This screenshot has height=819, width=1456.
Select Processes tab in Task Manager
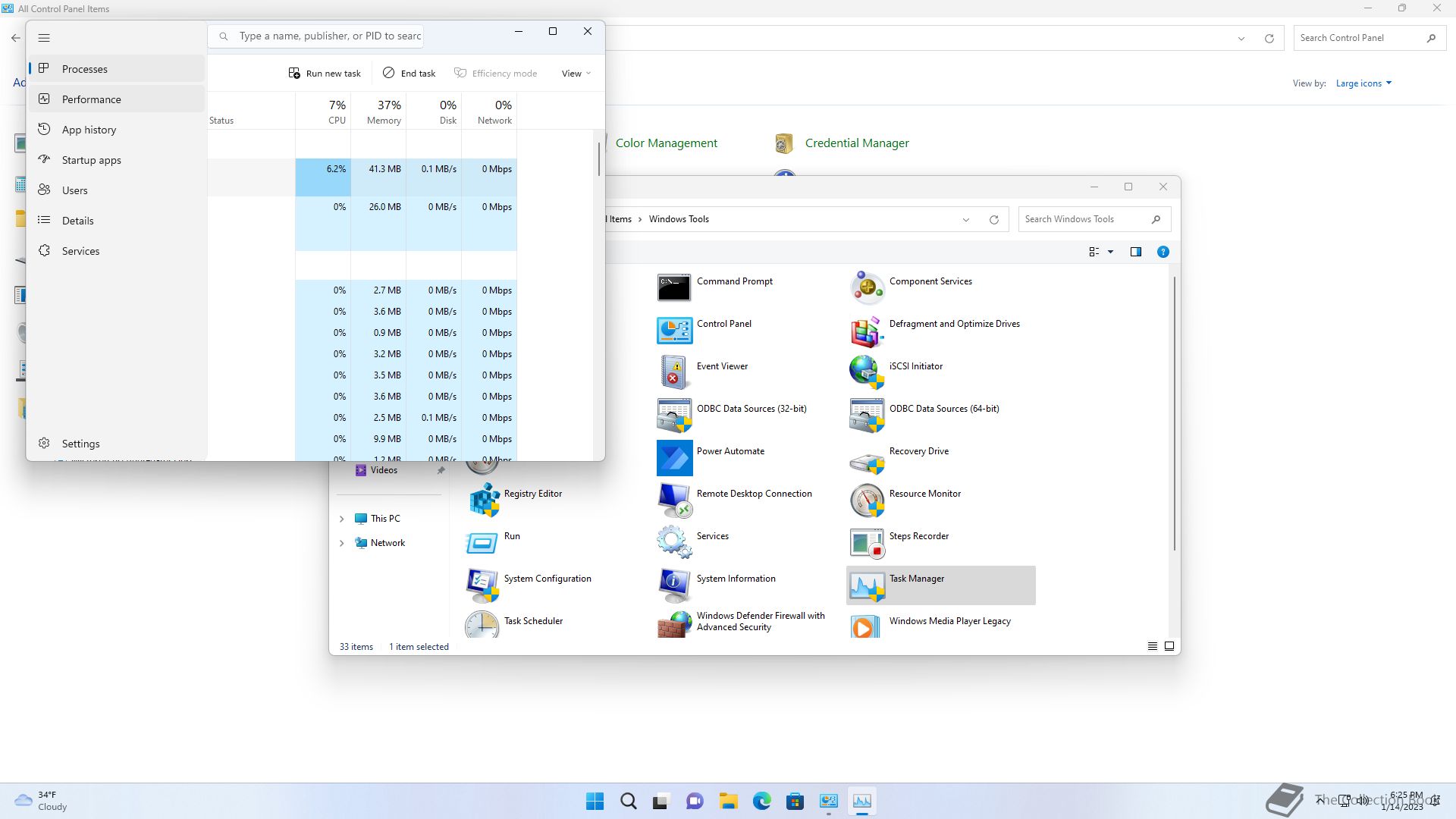pos(117,69)
